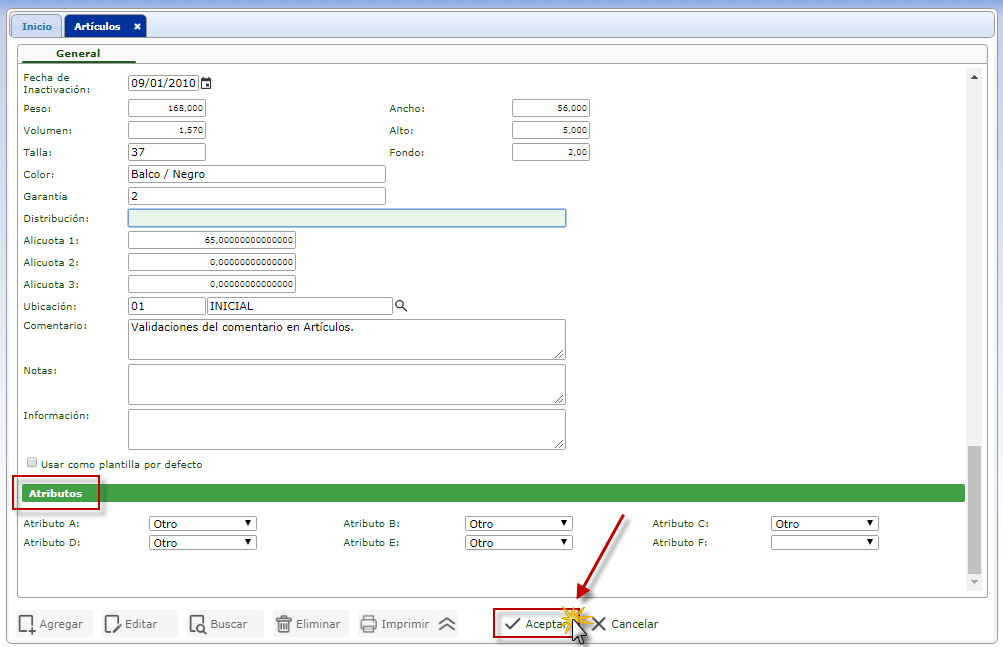
Task: Open the empty Atributo F dropdown
Action: [x=825, y=542]
